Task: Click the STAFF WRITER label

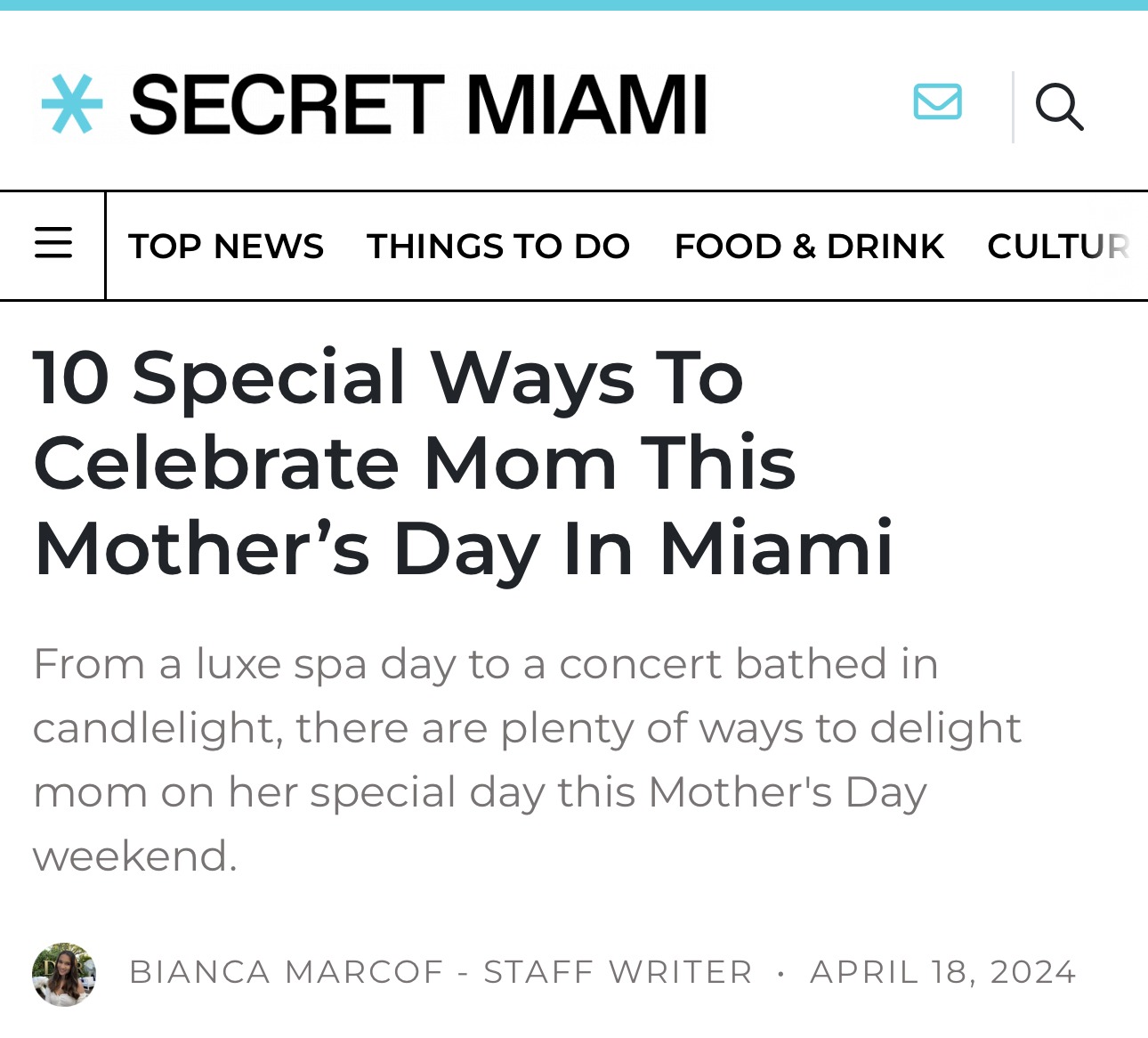Action: [618, 972]
